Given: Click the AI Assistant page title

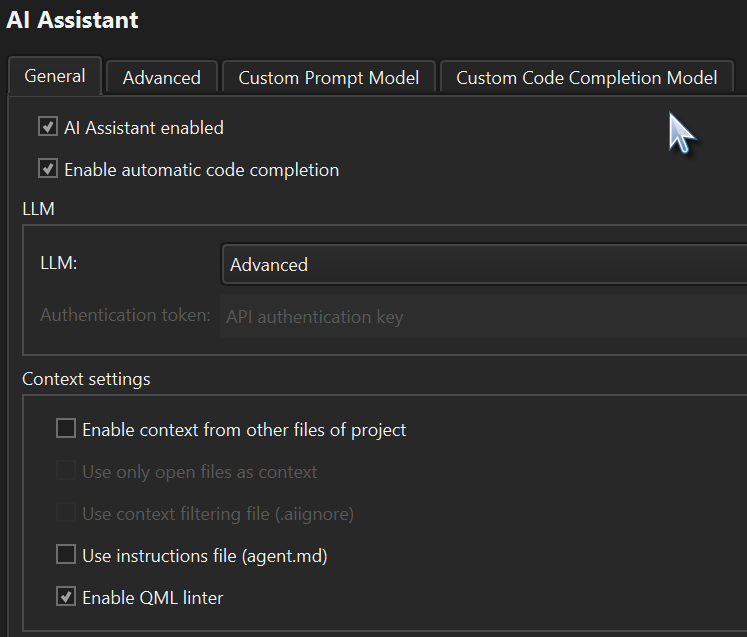Looking at the screenshot, I should pyautogui.click(x=72, y=20).
